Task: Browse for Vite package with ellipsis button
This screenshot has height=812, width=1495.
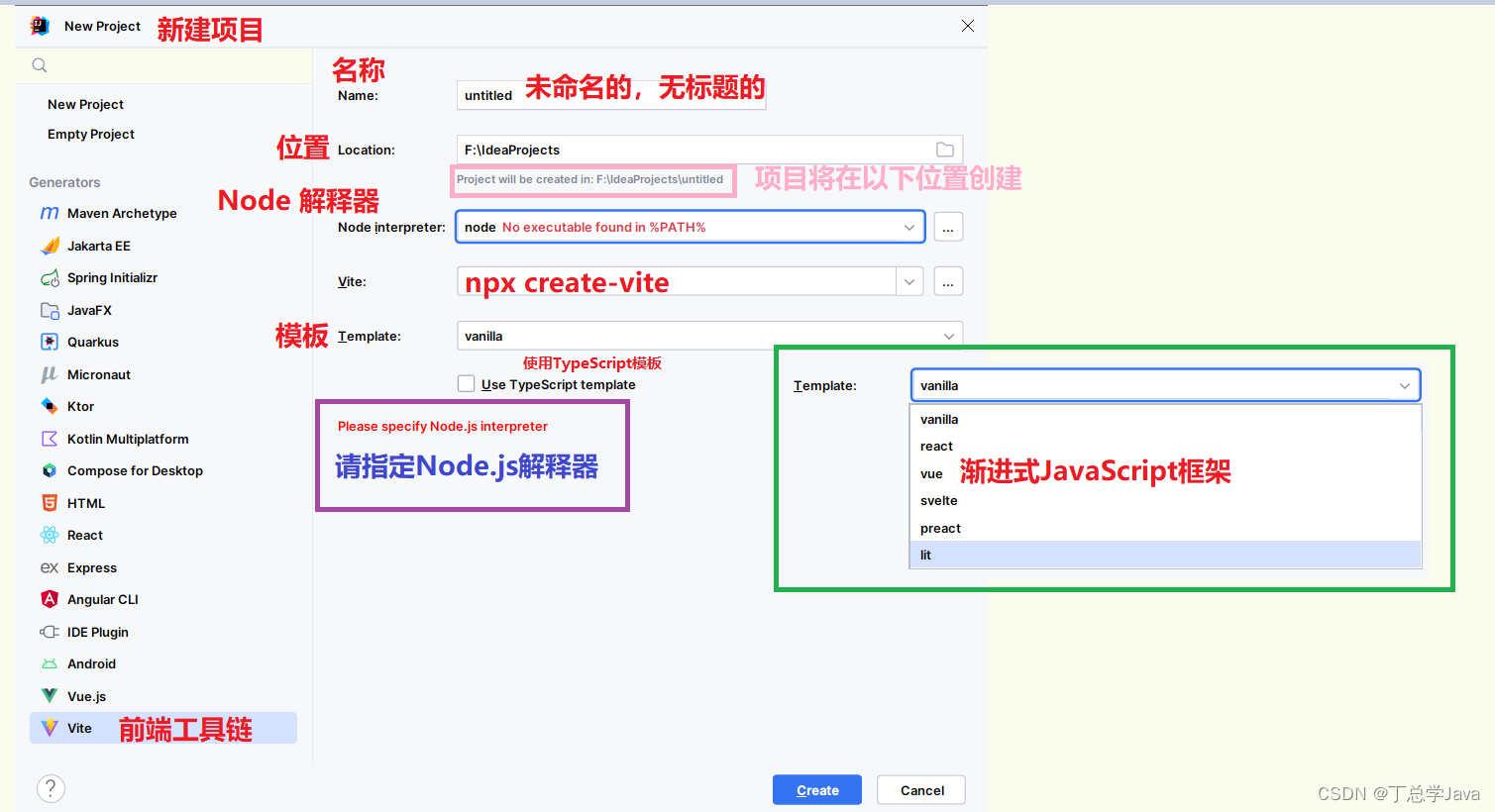Action: [x=948, y=281]
